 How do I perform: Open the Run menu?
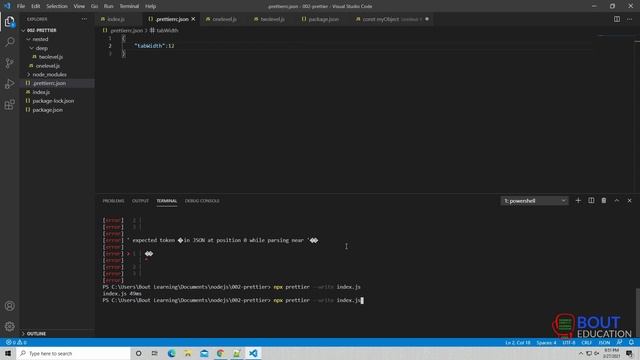coord(109,6)
